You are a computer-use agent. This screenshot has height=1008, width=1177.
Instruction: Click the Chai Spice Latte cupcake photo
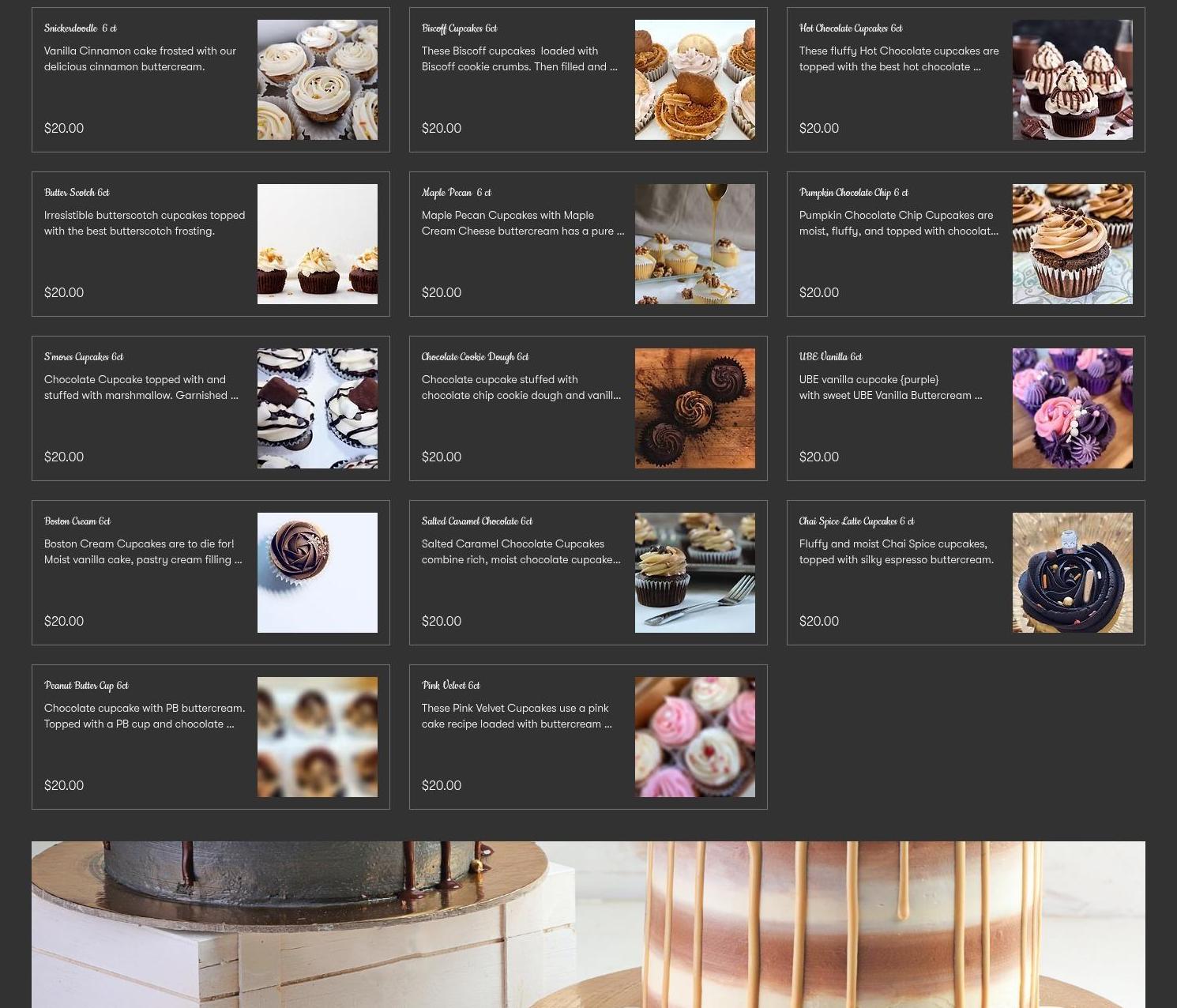[1073, 573]
